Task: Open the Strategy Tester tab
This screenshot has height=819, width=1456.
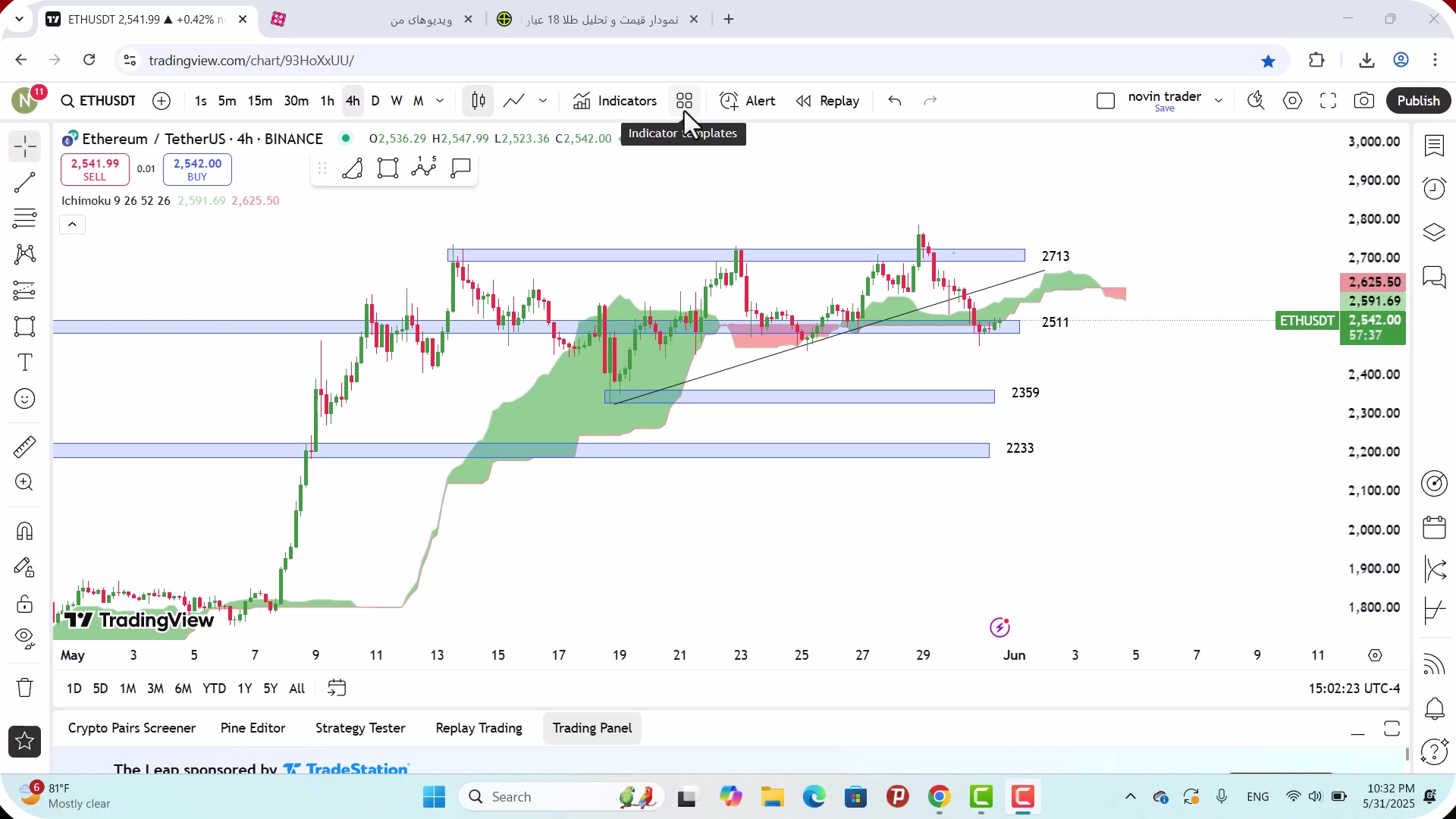Action: pyautogui.click(x=360, y=728)
